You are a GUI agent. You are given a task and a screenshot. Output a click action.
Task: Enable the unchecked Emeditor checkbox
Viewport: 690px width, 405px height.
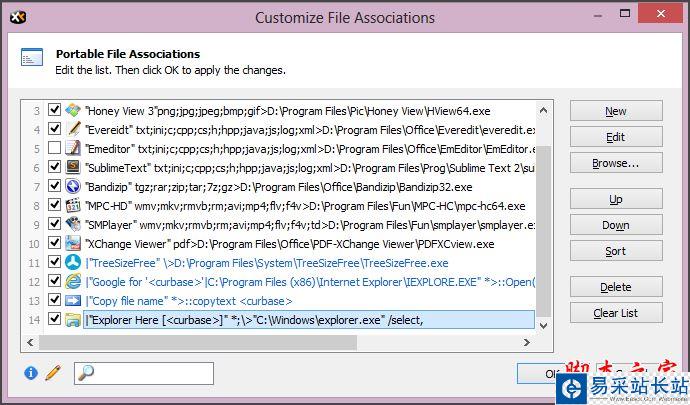click(54, 148)
